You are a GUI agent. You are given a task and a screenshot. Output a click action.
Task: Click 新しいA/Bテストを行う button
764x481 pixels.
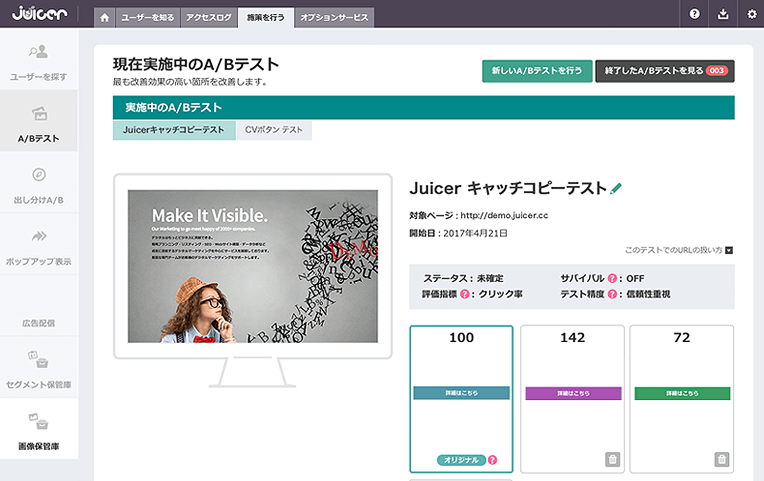tap(536, 71)
